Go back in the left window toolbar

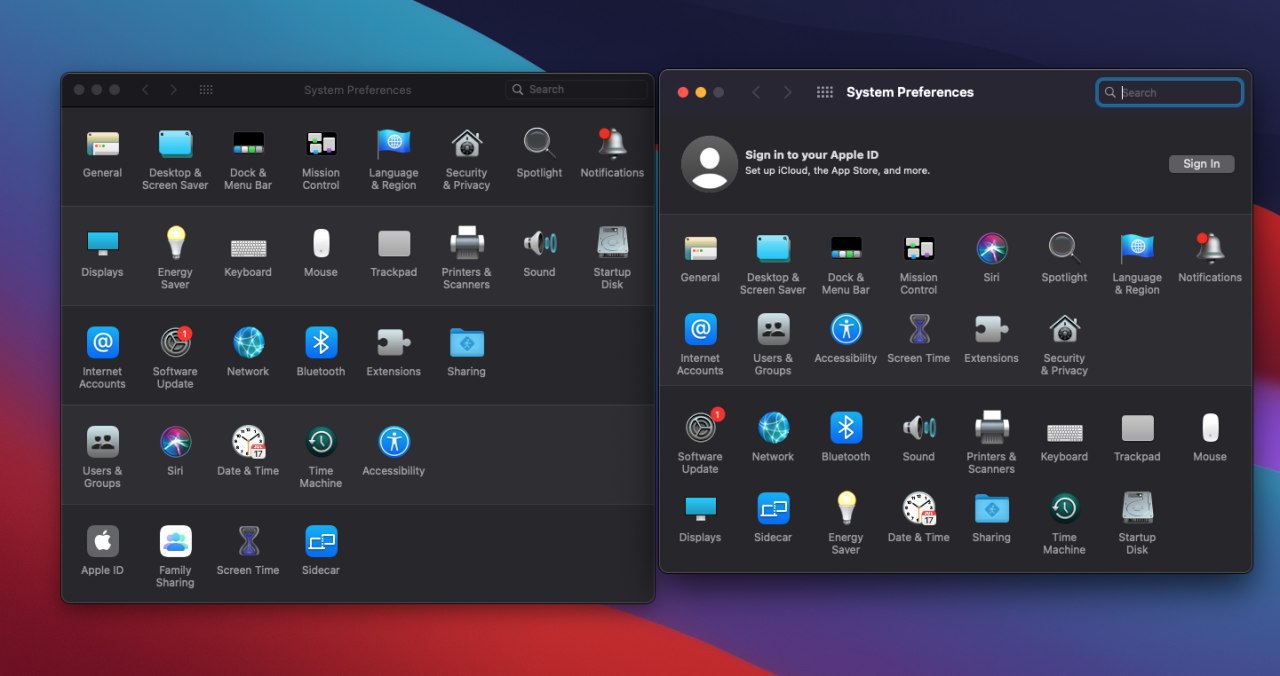pos(145,89)
